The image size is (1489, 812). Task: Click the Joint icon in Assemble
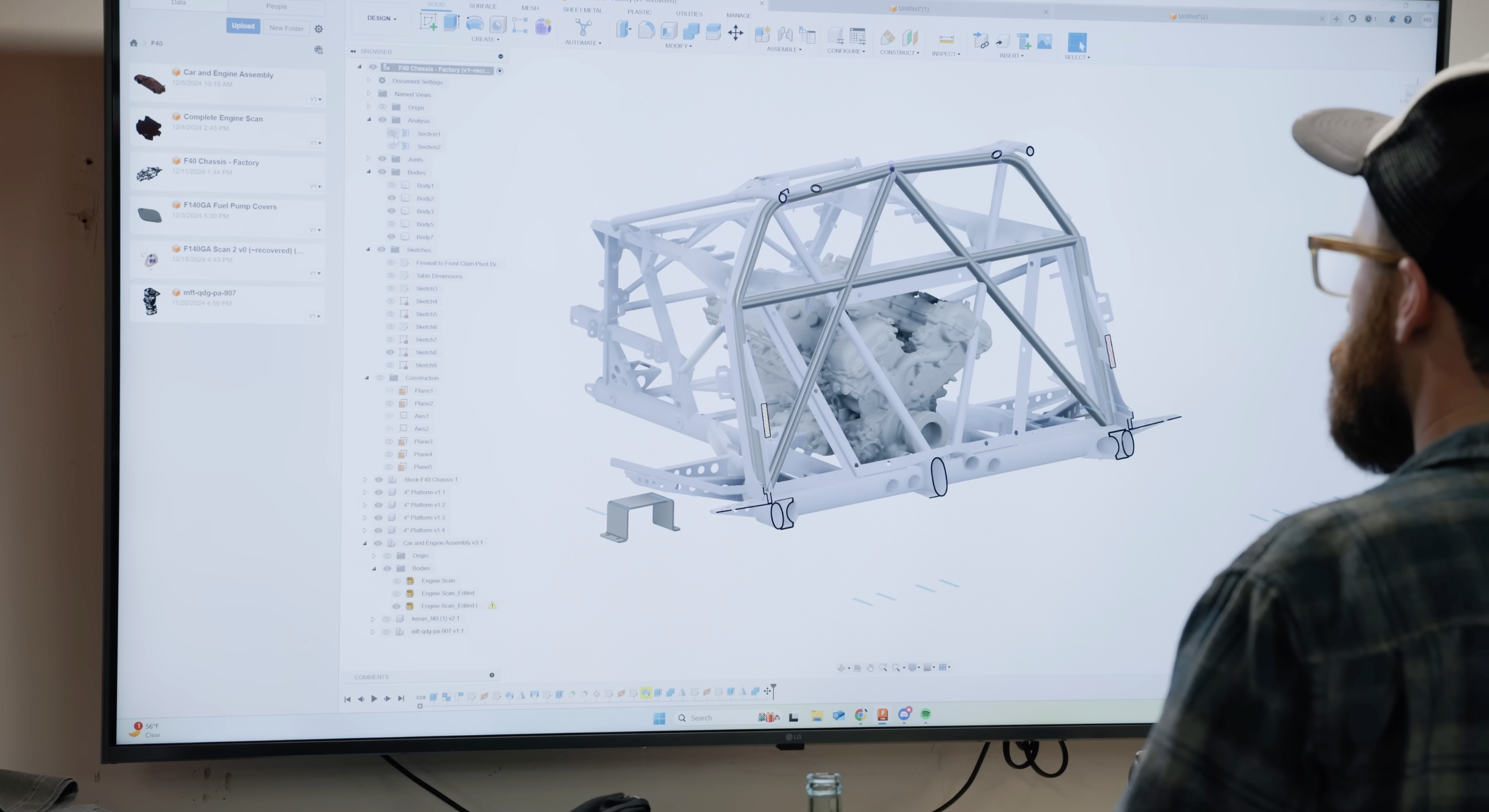785,35
